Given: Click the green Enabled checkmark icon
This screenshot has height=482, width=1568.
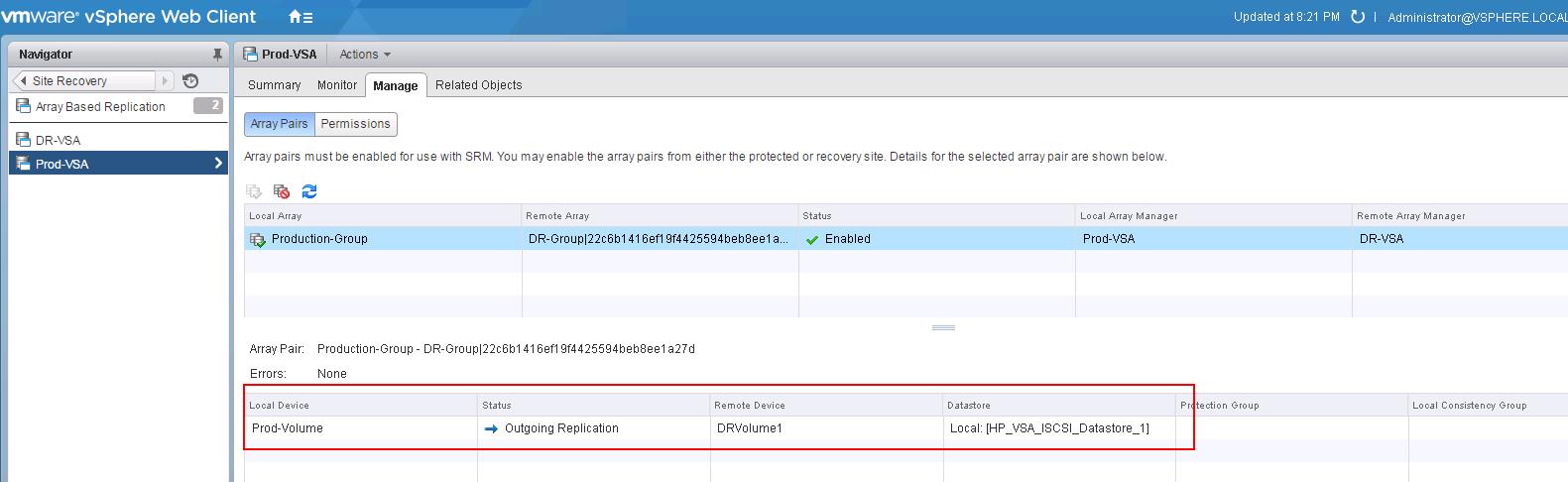Looking at the screenshot, I should [813, 239].
